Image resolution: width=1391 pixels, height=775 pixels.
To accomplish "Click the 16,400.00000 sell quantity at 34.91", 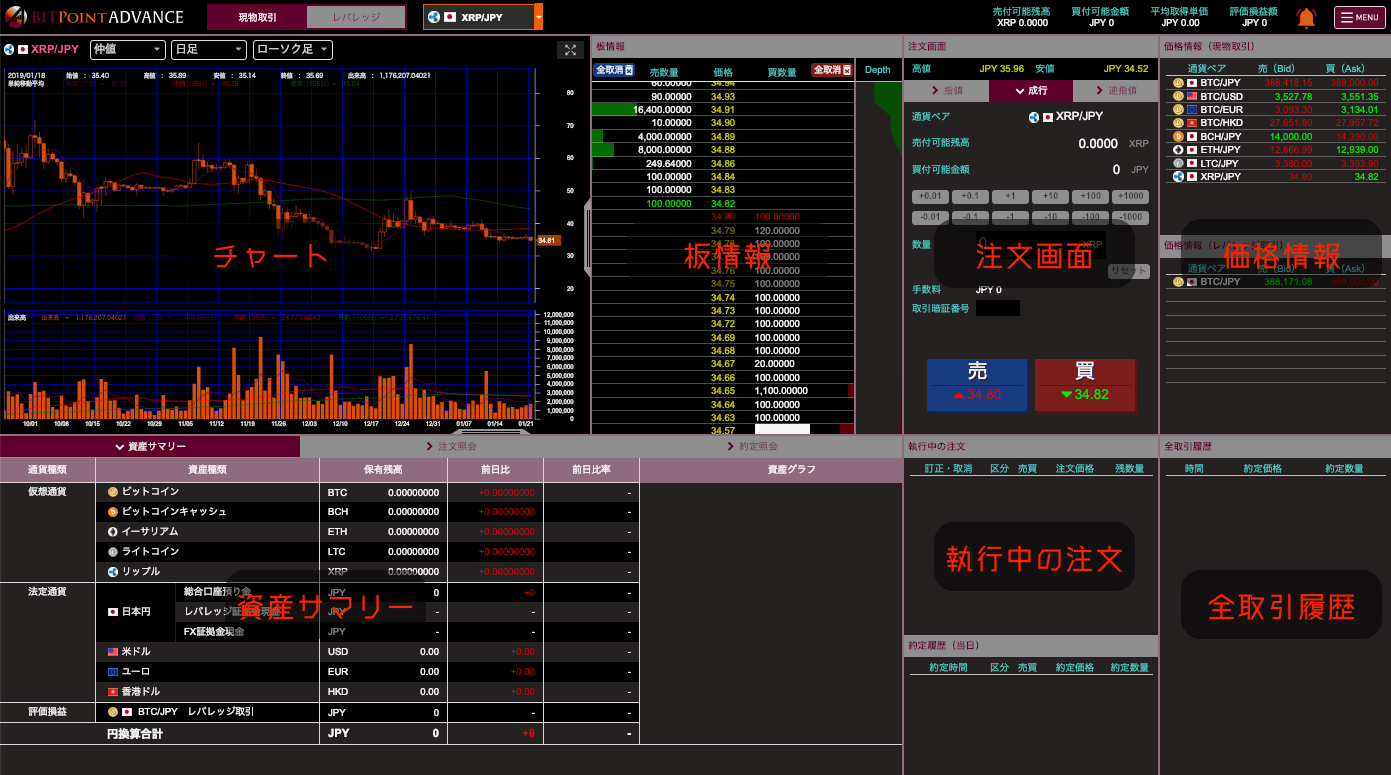I will pos(662,110).
